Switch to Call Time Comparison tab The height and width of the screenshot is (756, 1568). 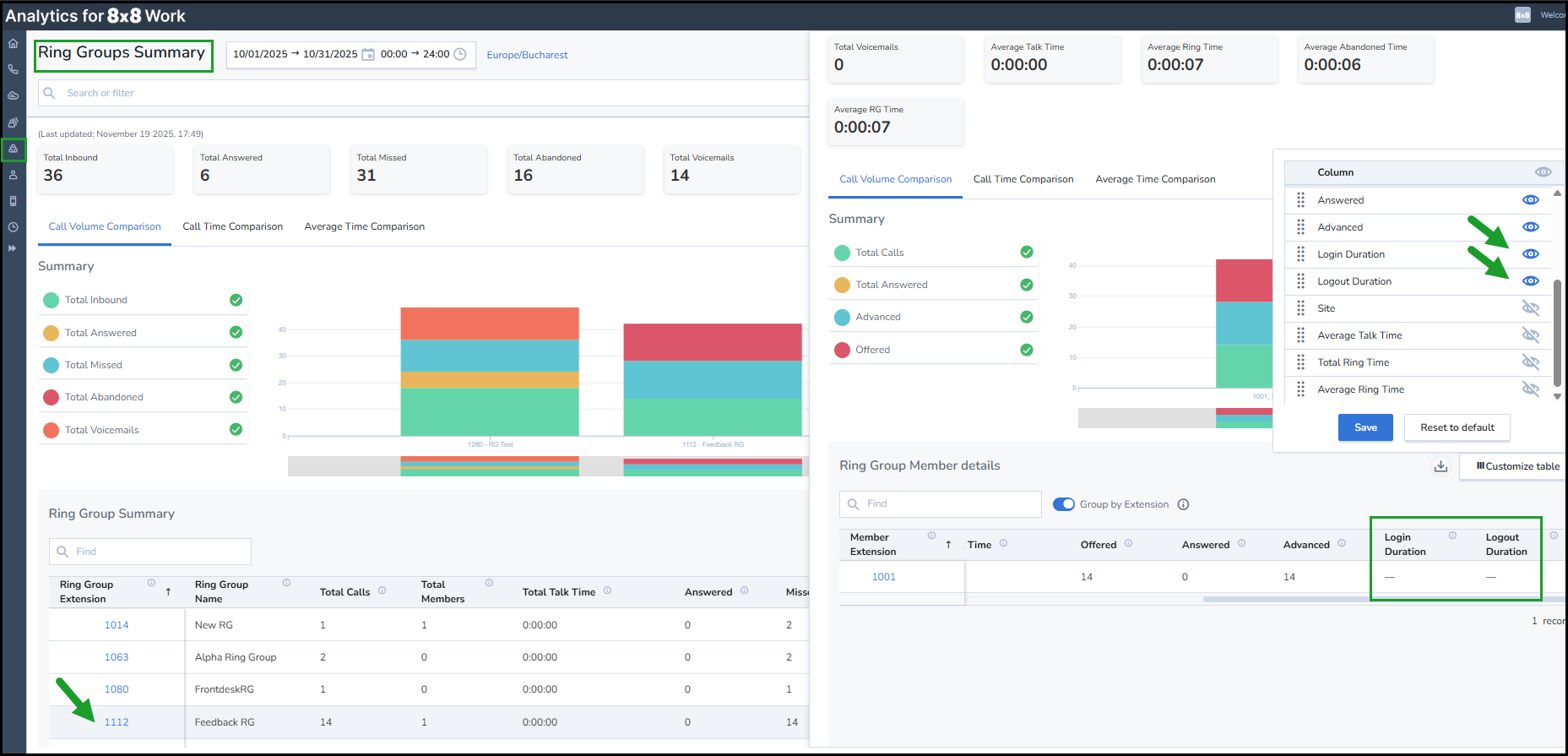(232, 226)
